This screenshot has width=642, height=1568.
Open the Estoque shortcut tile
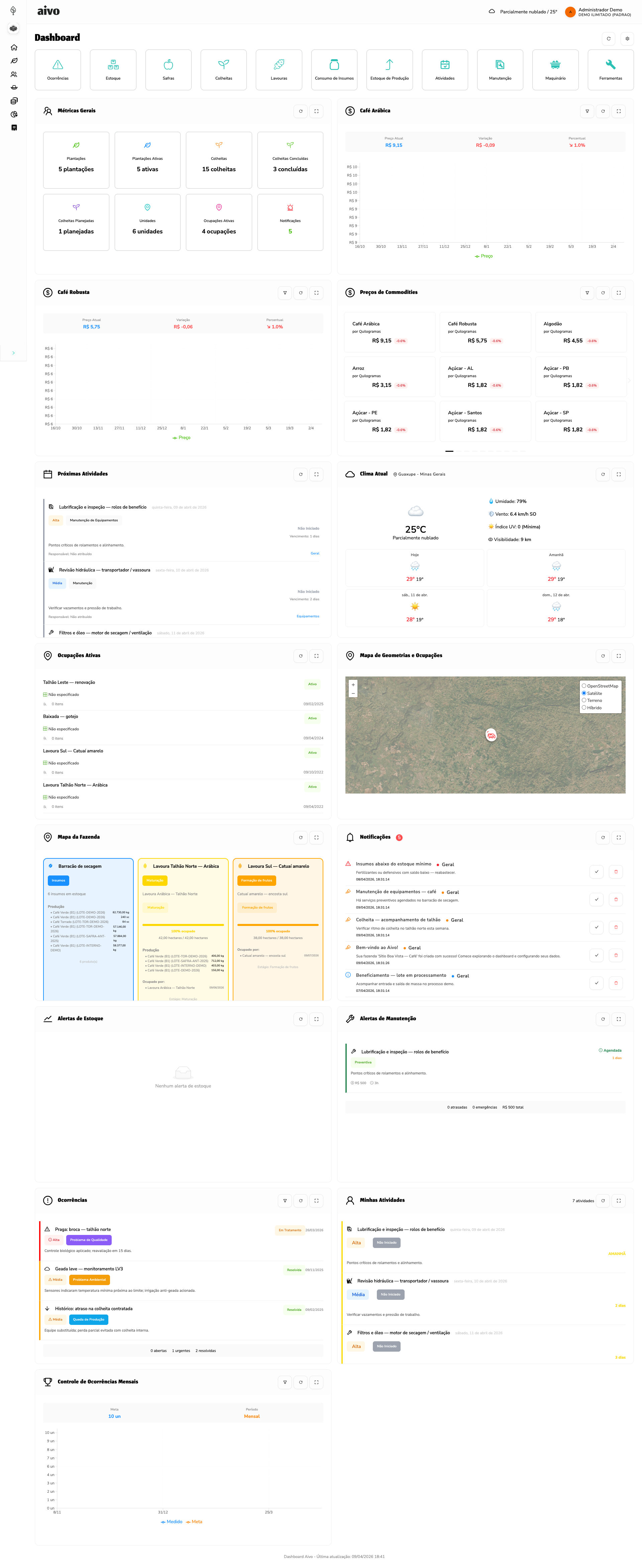pyautogui.click(x=113, y=70)
